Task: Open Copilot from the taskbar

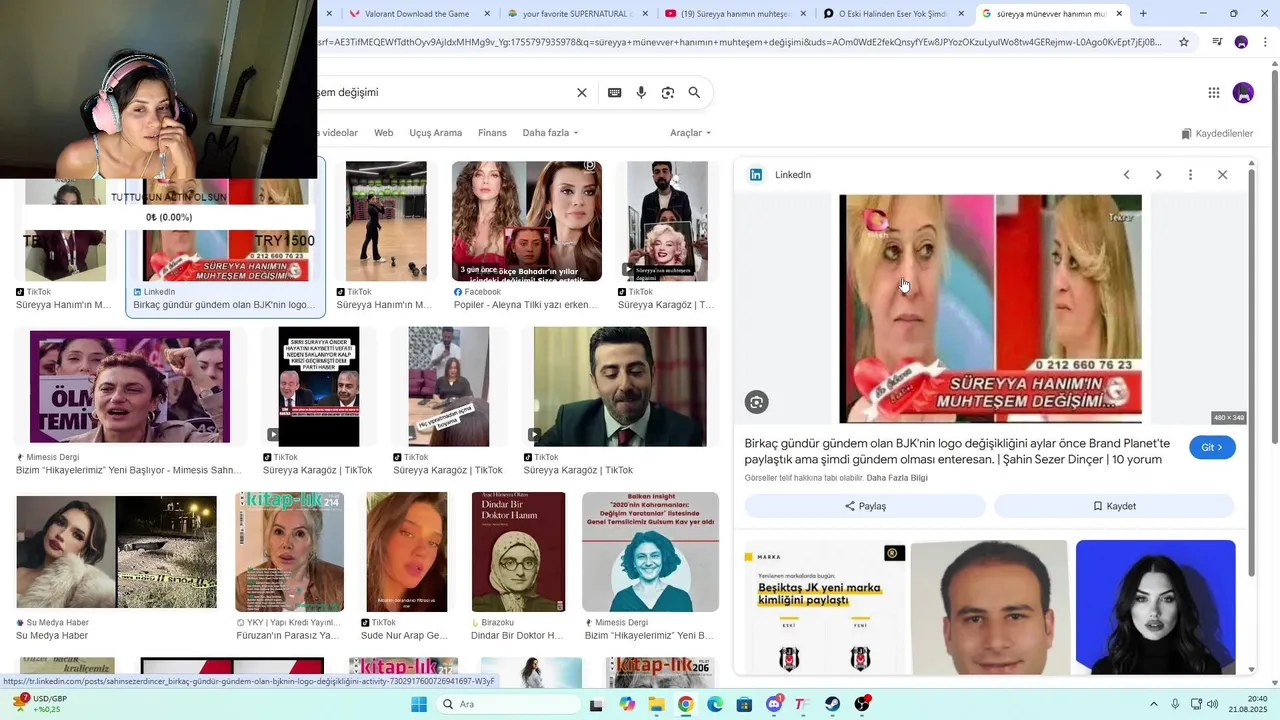Action: [627, 704]
